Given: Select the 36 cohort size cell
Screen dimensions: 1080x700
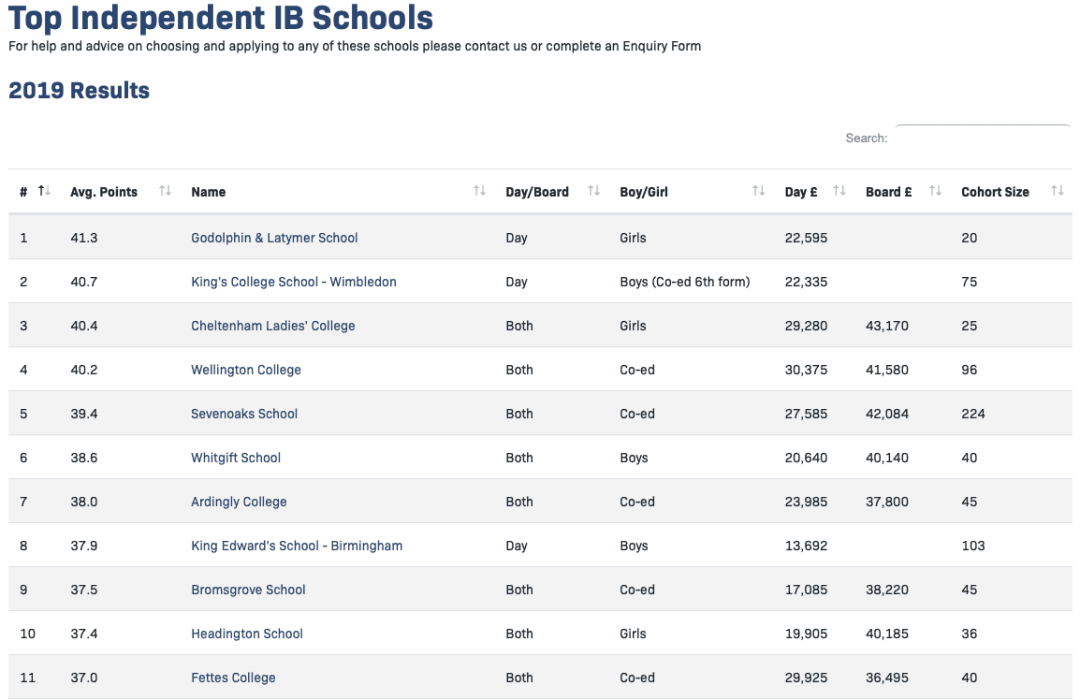Looking at the screenshot, I should tap(969, 634).
